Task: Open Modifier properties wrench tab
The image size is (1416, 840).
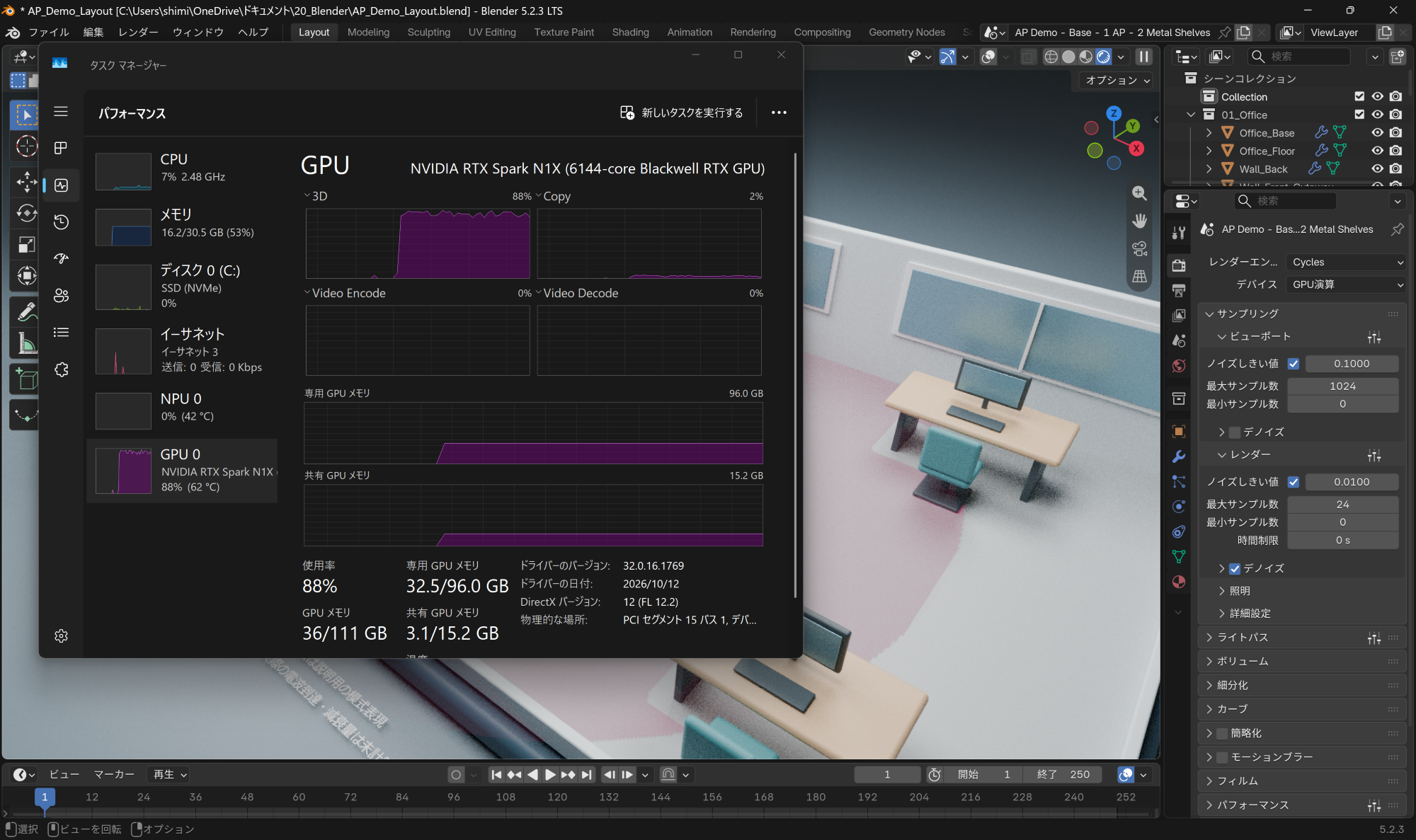Action: point(1179,456)
